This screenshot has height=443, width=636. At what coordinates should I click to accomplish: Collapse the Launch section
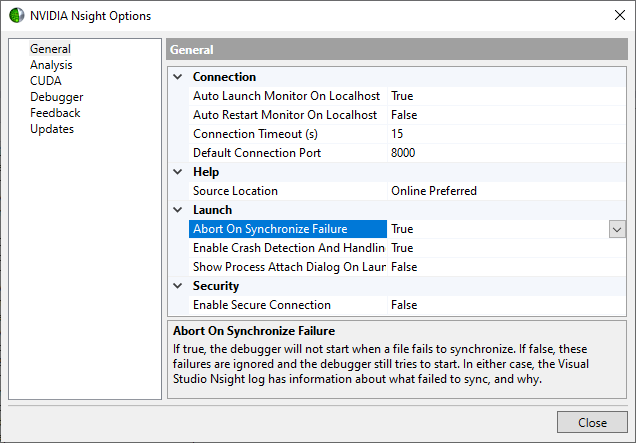[178, 210]
